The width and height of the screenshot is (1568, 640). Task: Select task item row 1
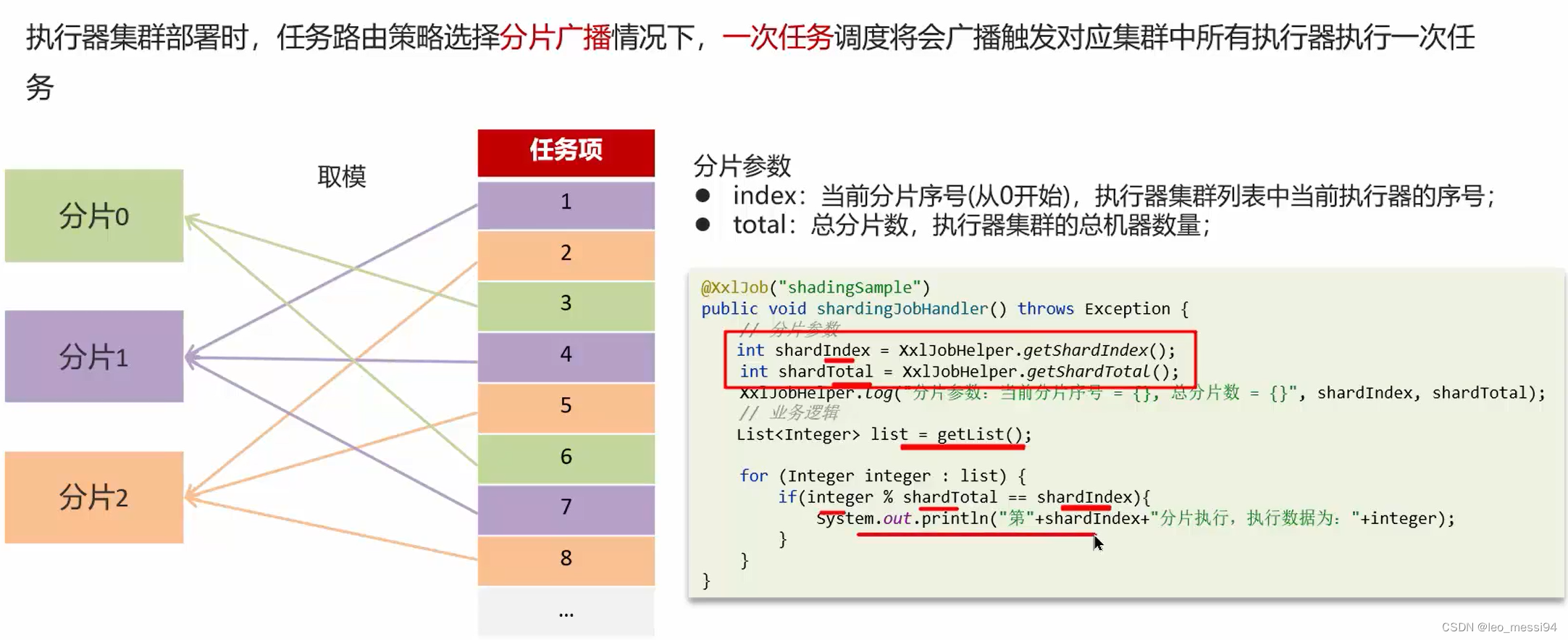tap(566, 204)
